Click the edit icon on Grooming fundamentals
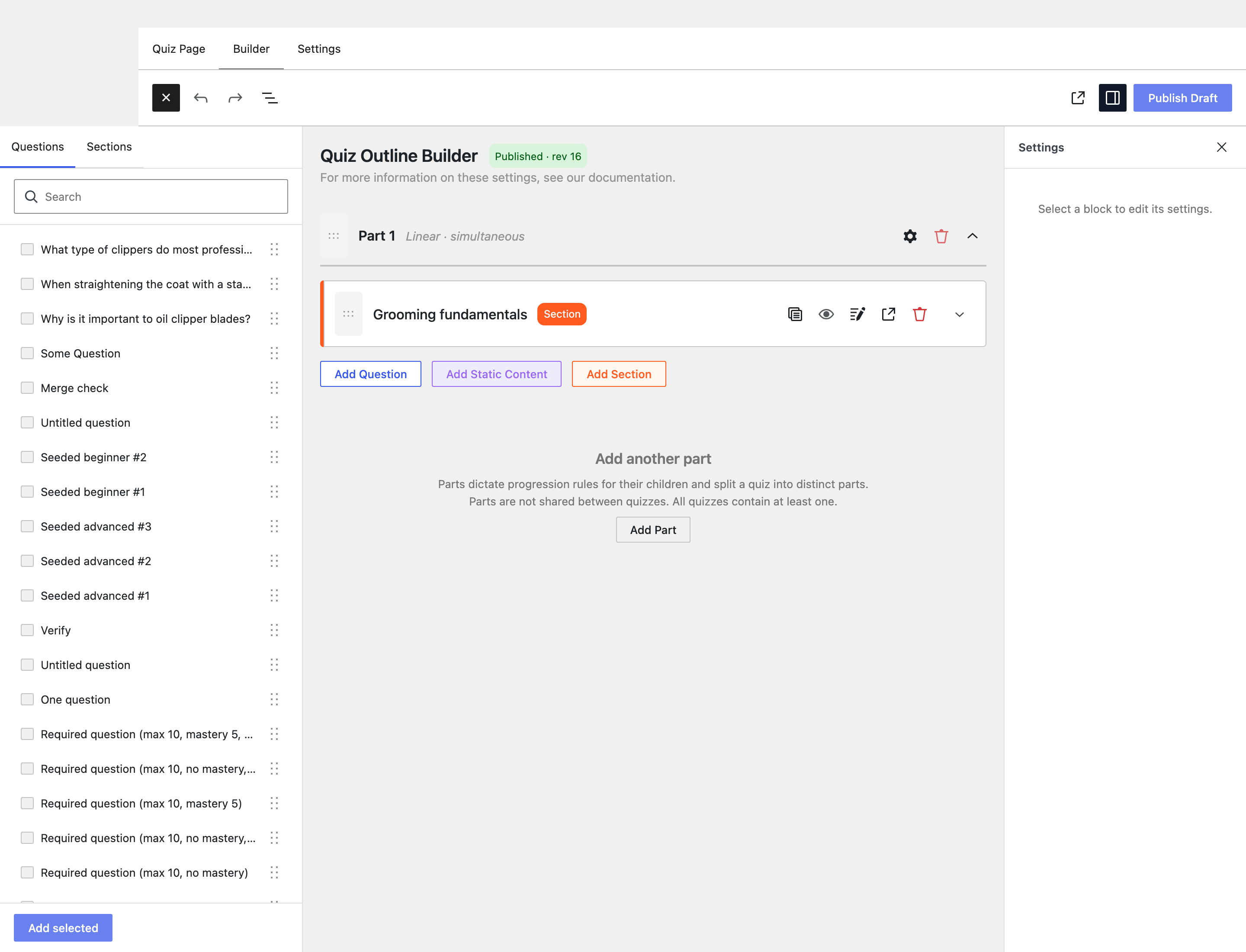 [857, 314]
